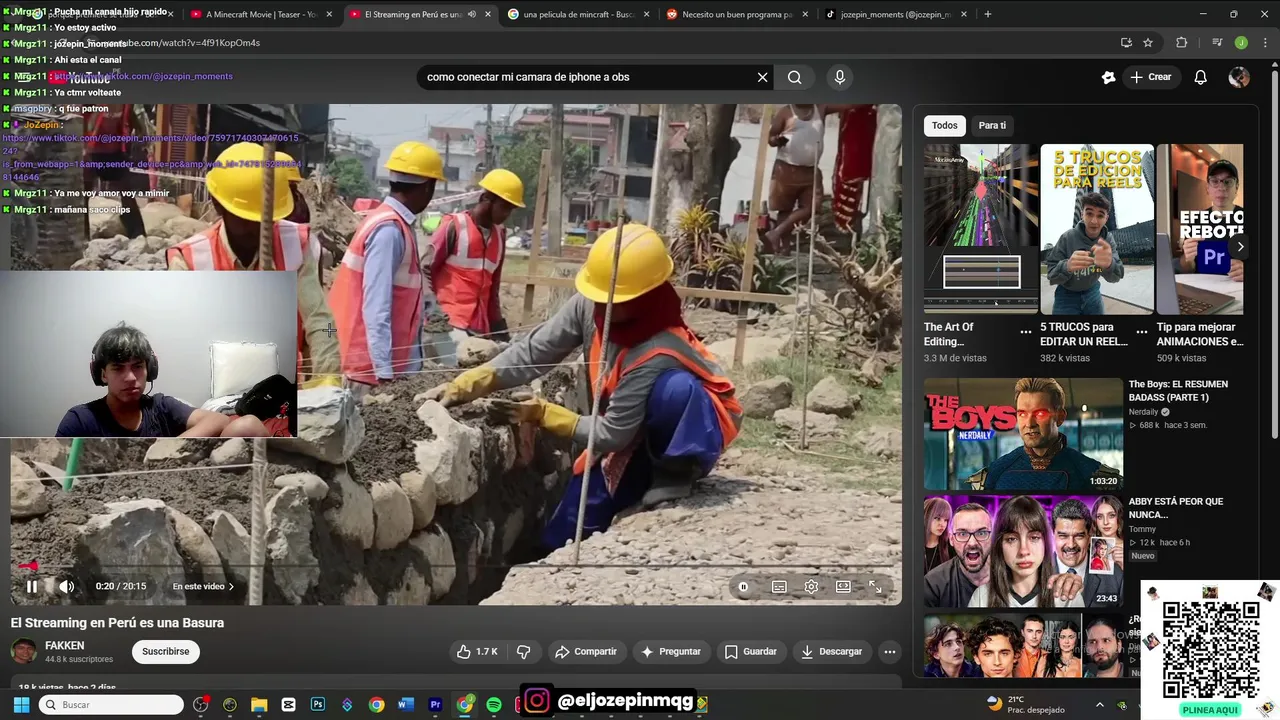Image resolution: width=1280 pixels, height=720 pixels.
Task: Expand the 'En este video' chapters
Action: pos(203,587)
